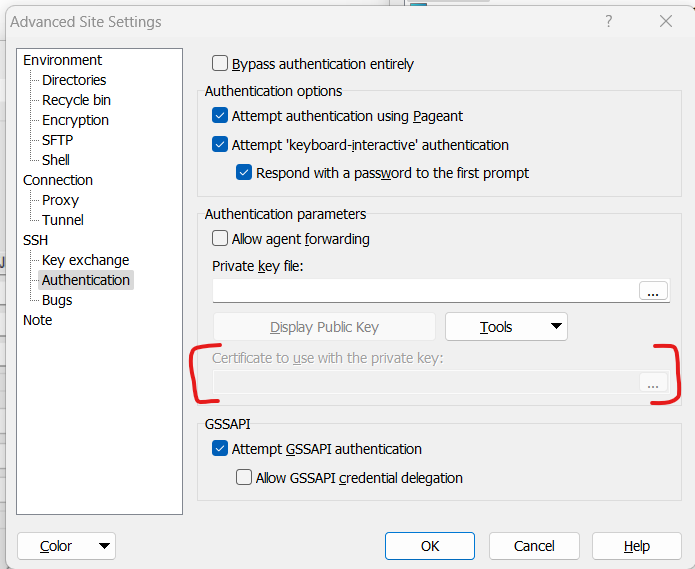This screenshot has height=569, width=695.
Task: Open the Bugs page under SSH
Action: [57, 300]
